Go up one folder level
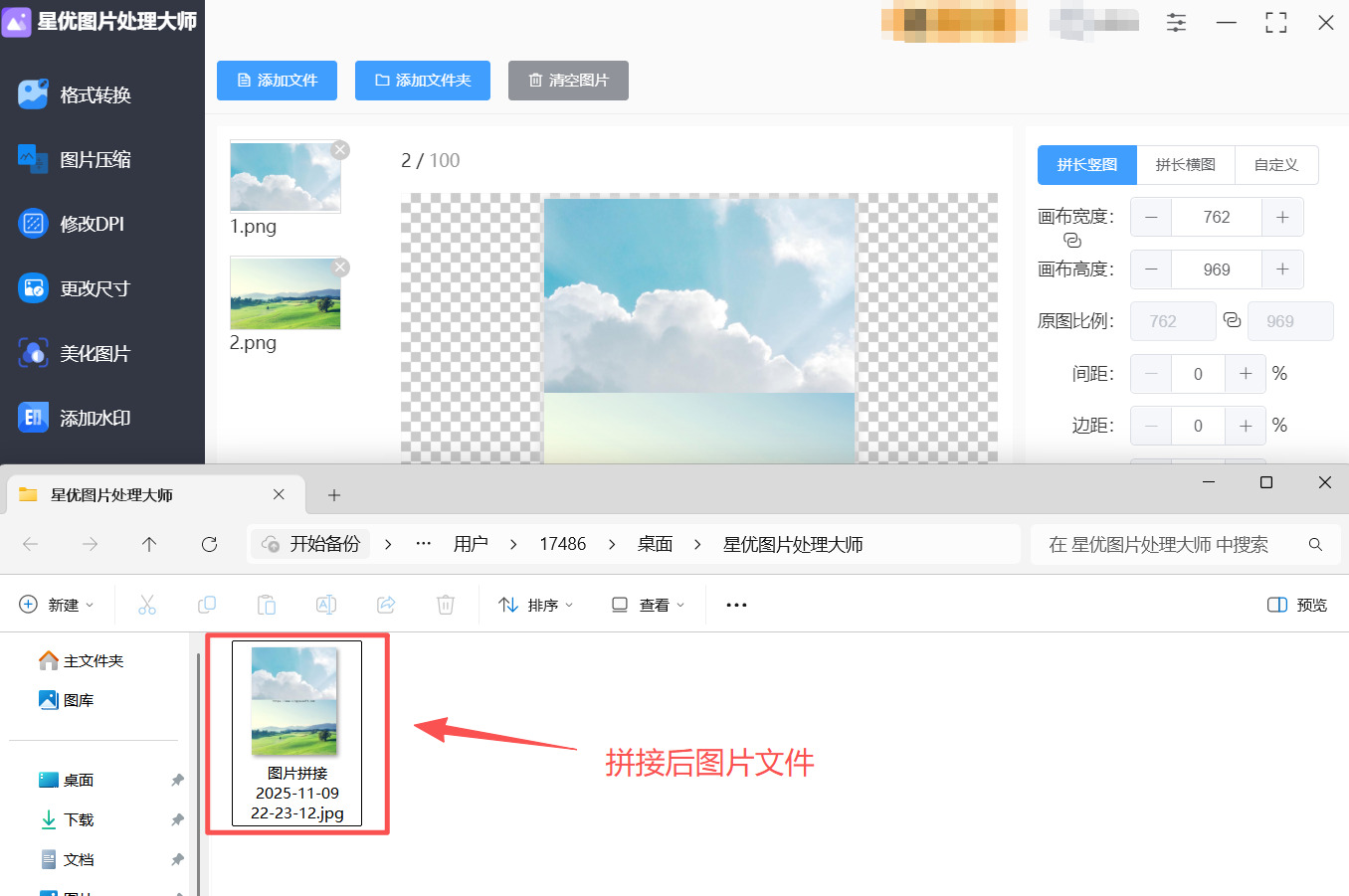Screen dimensions: 1349x896 [149, 544]
